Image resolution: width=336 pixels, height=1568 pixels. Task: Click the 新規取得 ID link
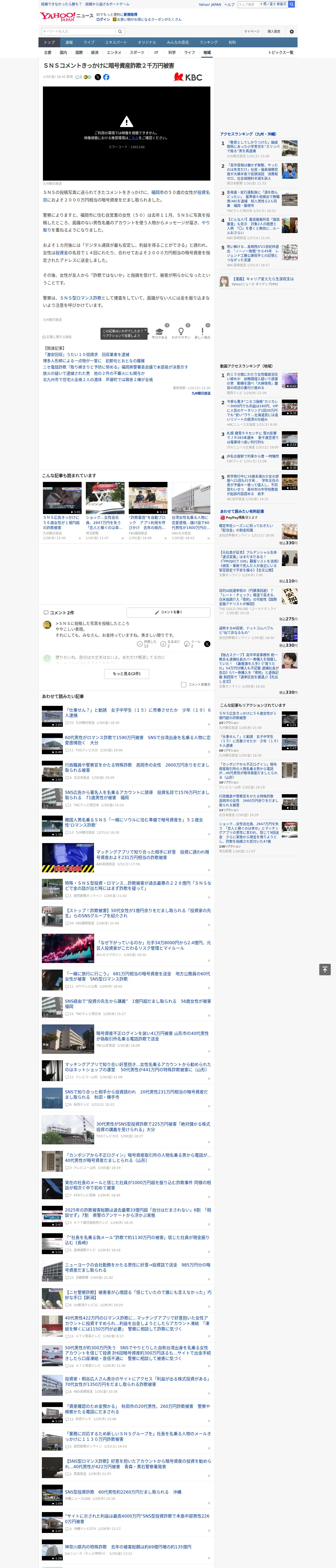pos(131,15)
